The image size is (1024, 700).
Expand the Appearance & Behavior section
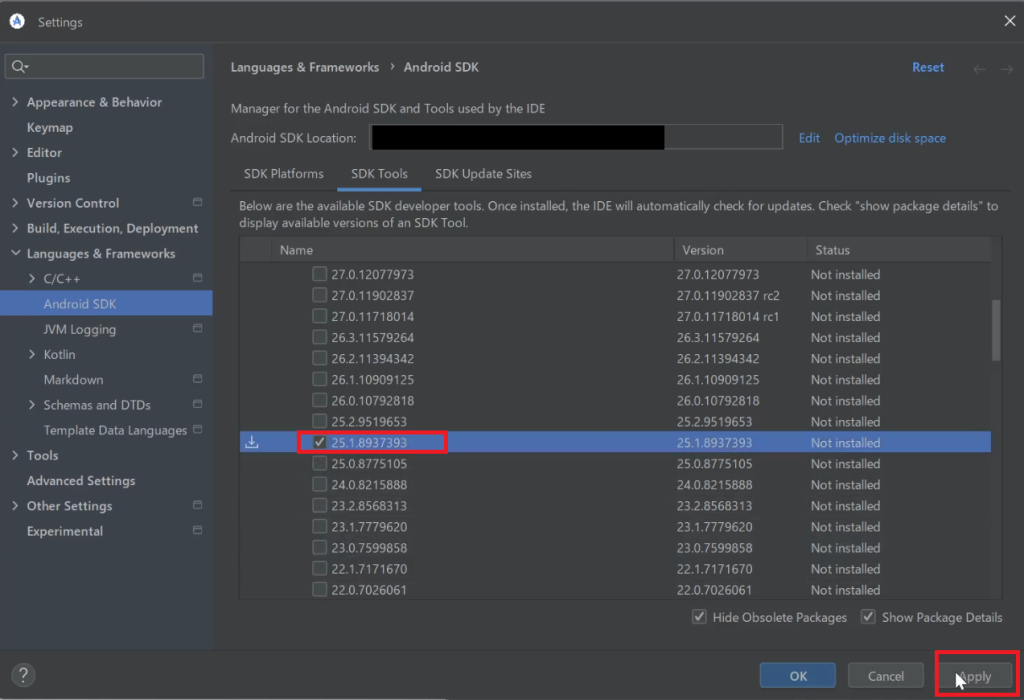tap(15, 102)
